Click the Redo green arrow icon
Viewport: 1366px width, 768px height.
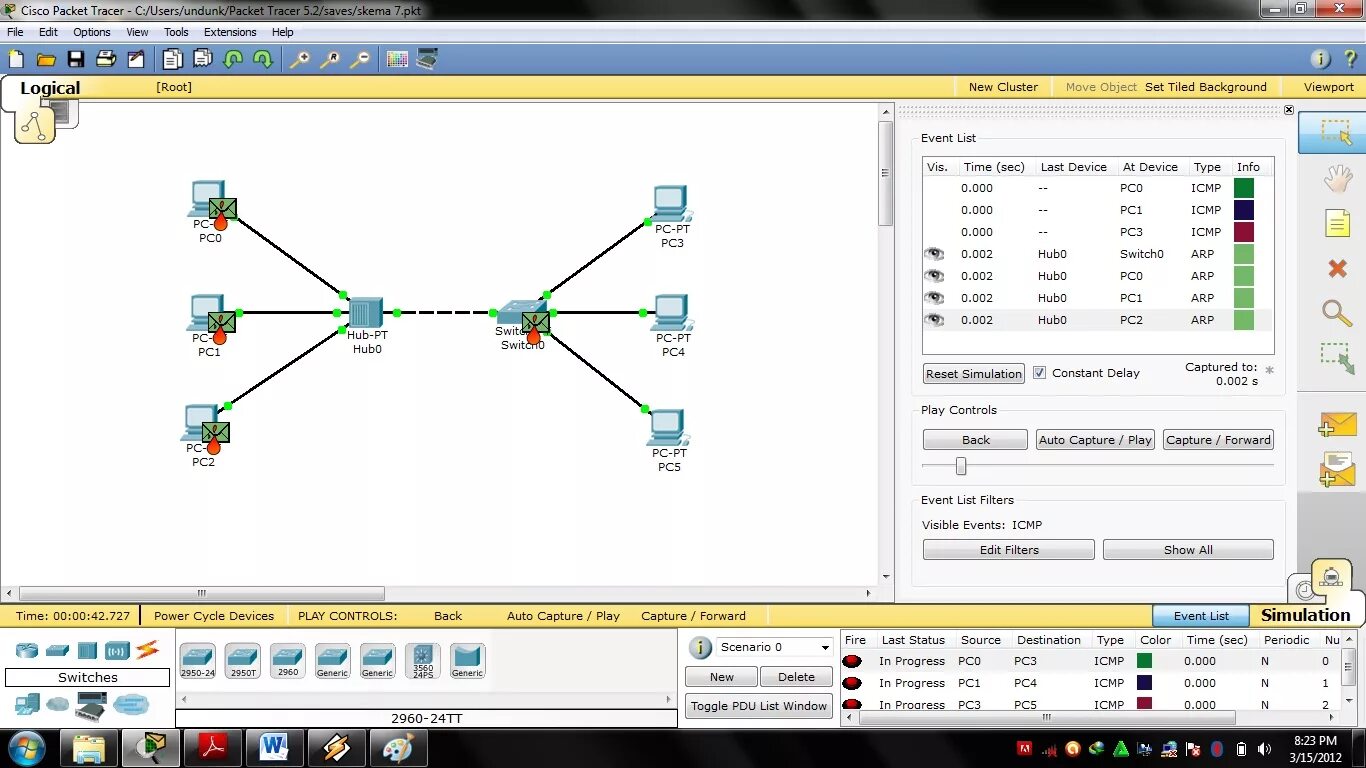pos(262,59)
